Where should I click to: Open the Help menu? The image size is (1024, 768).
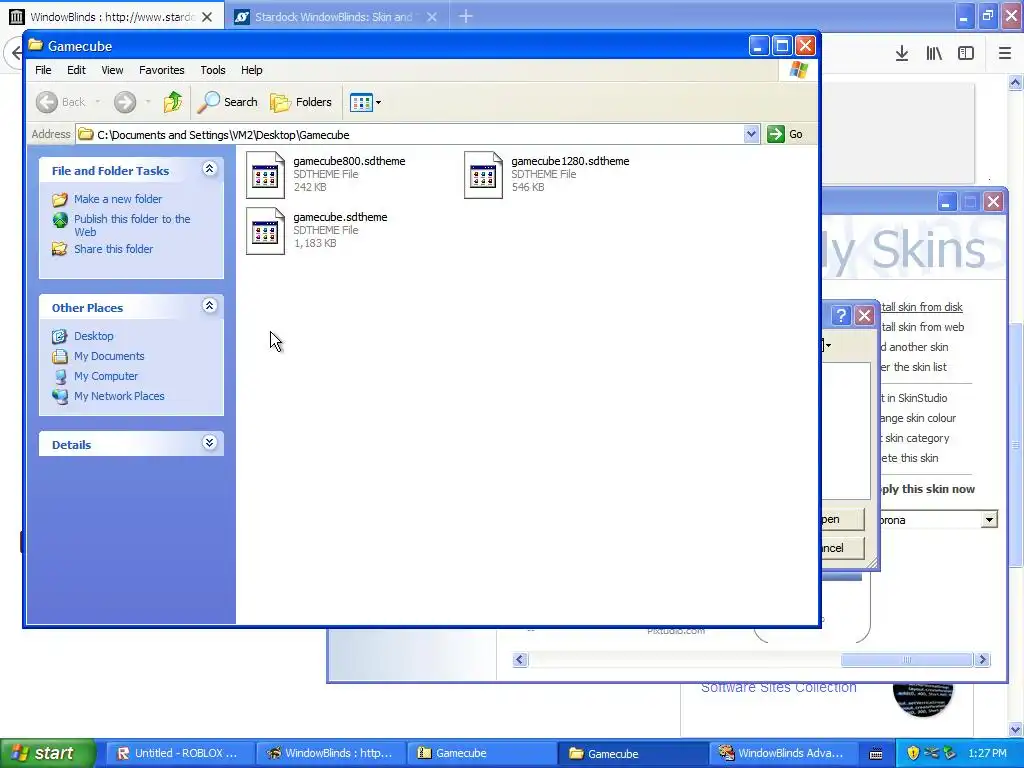tap(251, 70)
